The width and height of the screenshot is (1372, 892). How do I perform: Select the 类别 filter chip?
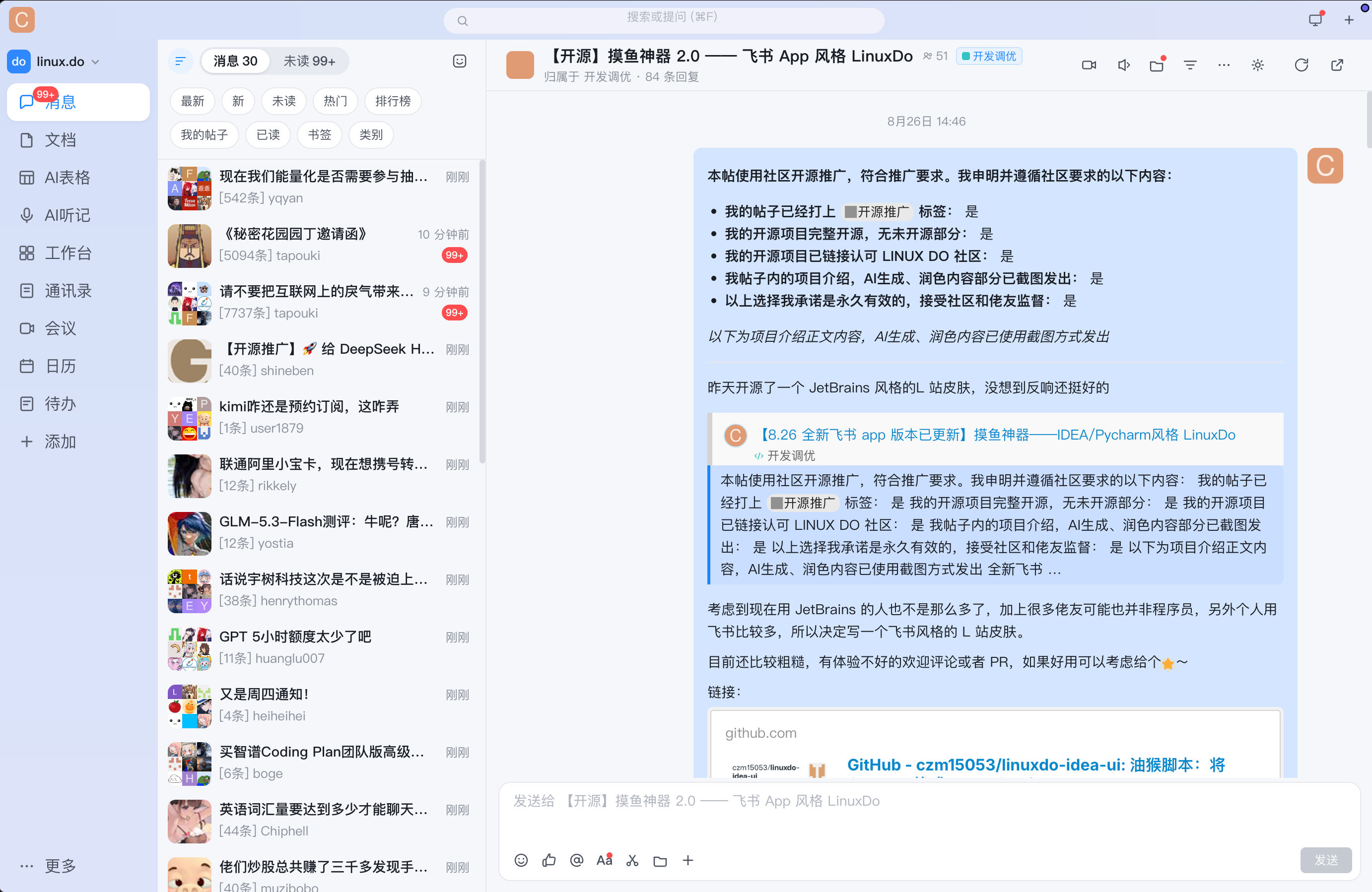click(x=371, y=135)
